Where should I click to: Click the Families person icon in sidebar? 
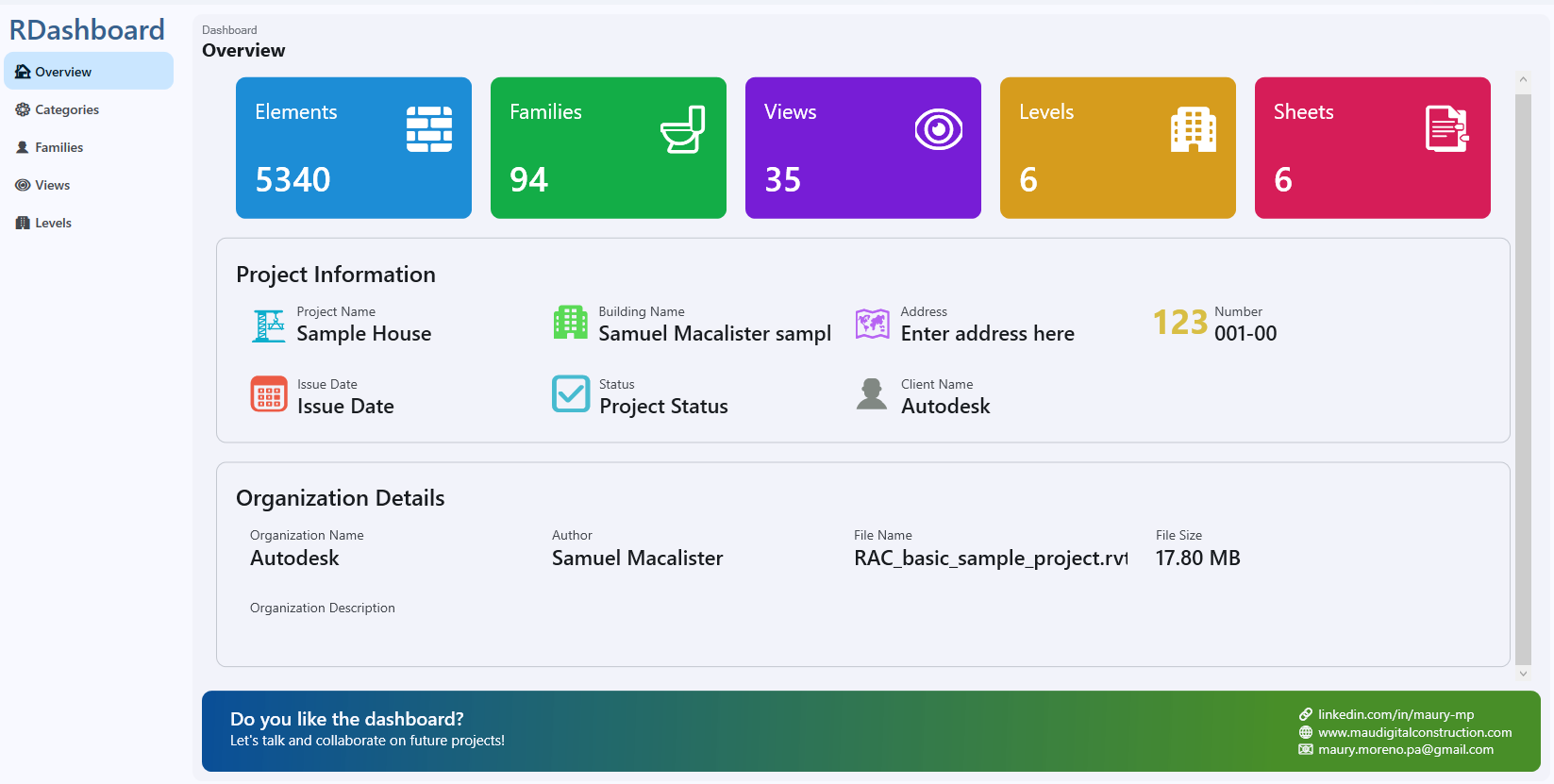pyautogui.click(x=23, y=147)
